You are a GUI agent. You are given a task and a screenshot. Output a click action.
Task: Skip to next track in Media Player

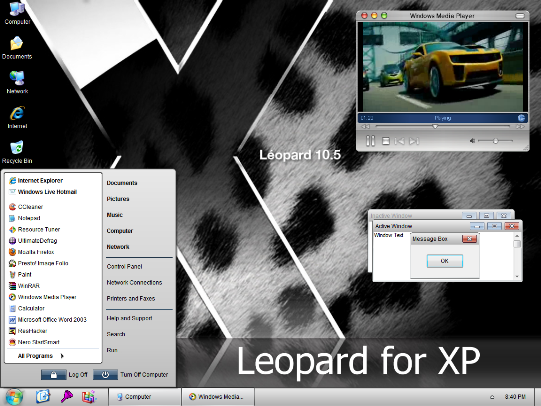pyautogui.click(x=414, y=141)
